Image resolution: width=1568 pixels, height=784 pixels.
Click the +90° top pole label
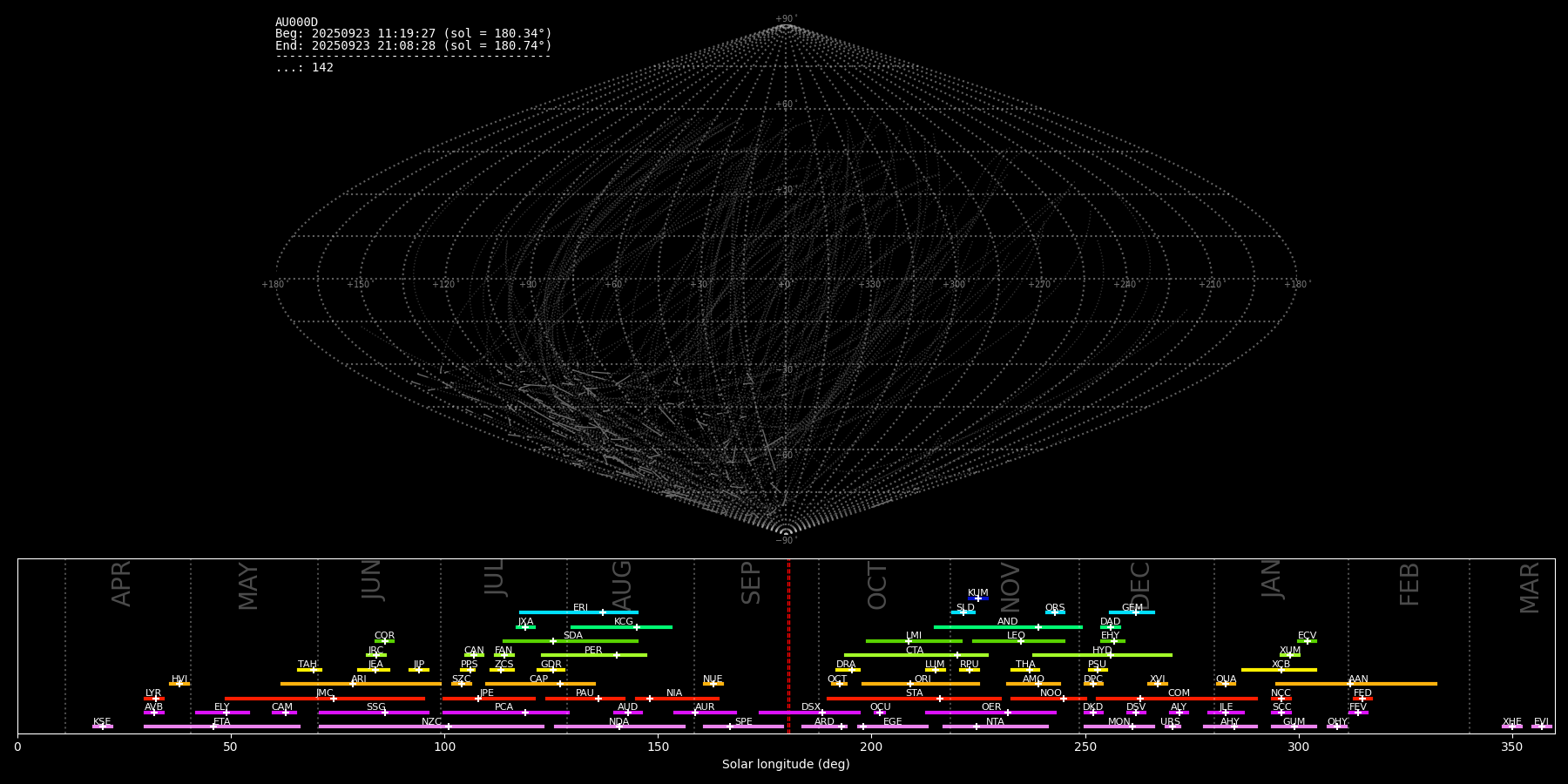pyautogui.click(x=786, y=18)
